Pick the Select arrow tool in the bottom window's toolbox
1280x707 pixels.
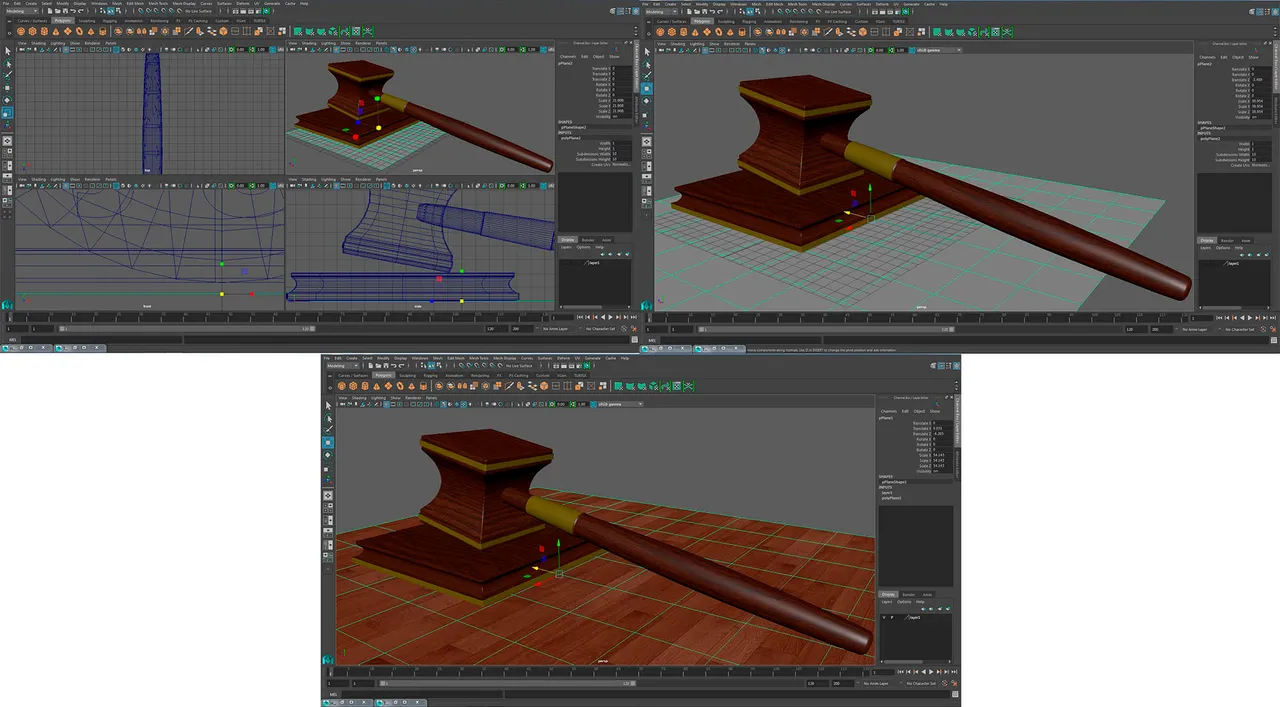pyautogui.click(x=328, y=406)
